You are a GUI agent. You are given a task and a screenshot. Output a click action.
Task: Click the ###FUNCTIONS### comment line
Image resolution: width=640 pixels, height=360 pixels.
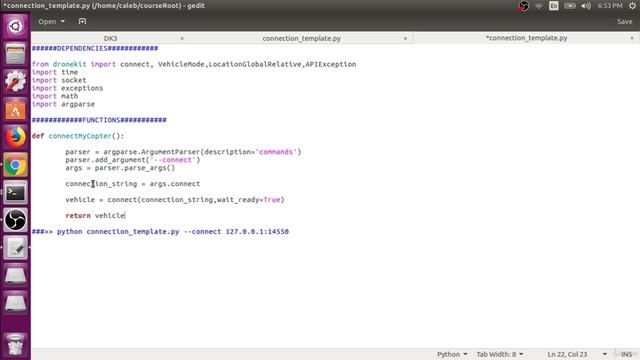pyautogui.click(x=99, y=120)
